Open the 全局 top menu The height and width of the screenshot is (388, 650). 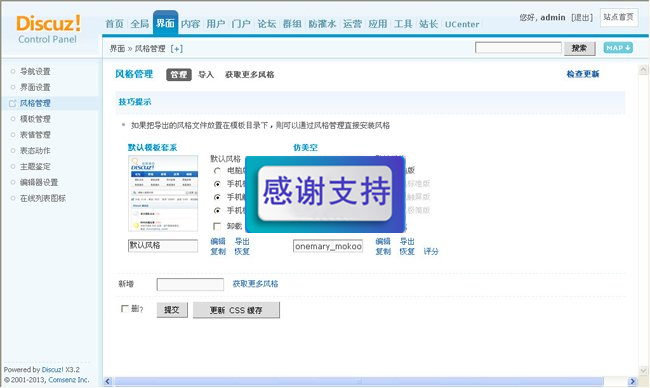(140, 24)
